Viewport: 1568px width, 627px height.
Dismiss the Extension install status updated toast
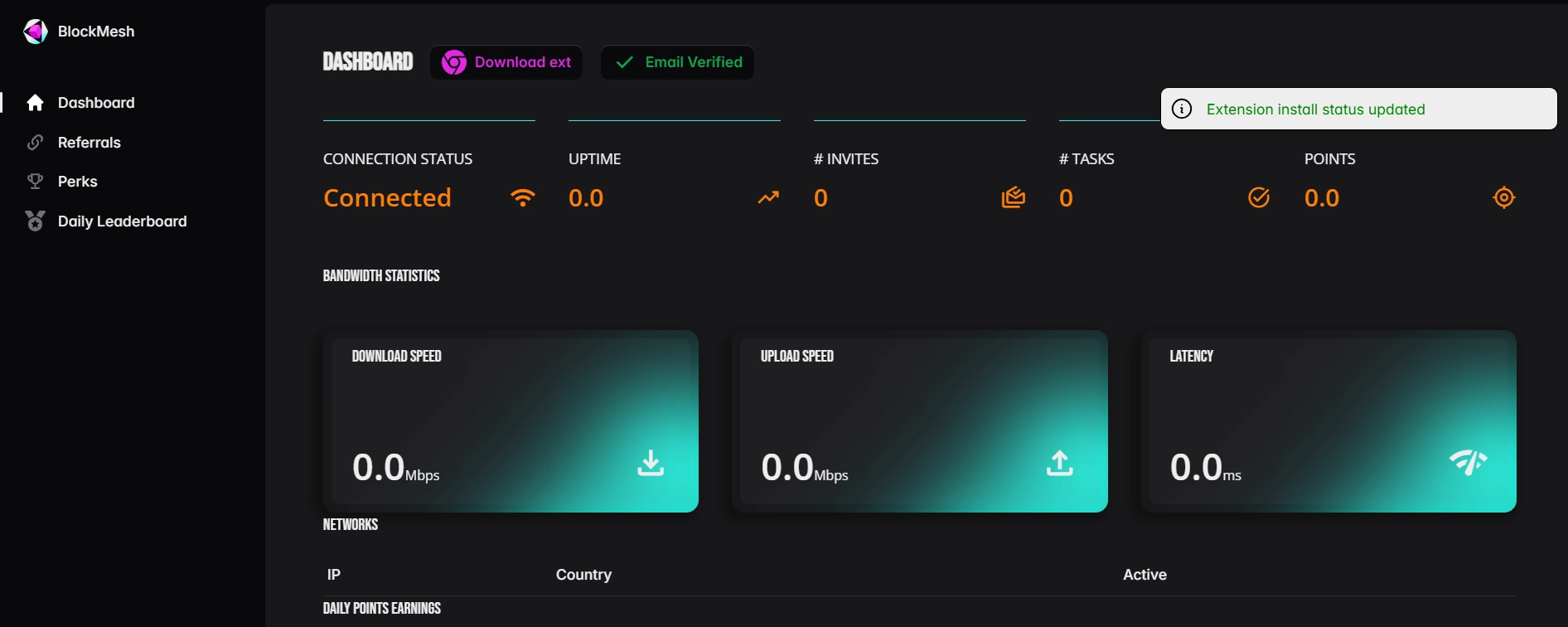point(1359,109)
